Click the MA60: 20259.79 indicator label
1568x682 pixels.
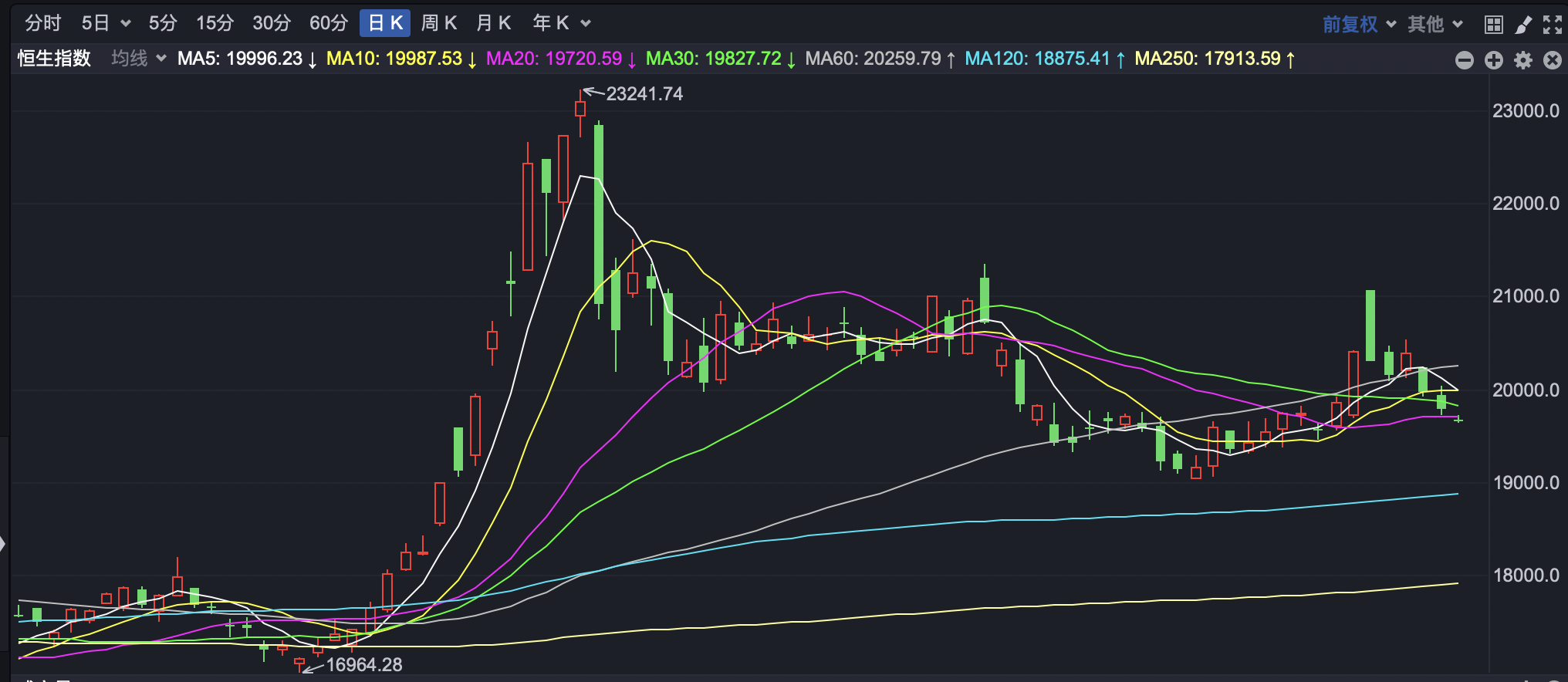[880, 59]
